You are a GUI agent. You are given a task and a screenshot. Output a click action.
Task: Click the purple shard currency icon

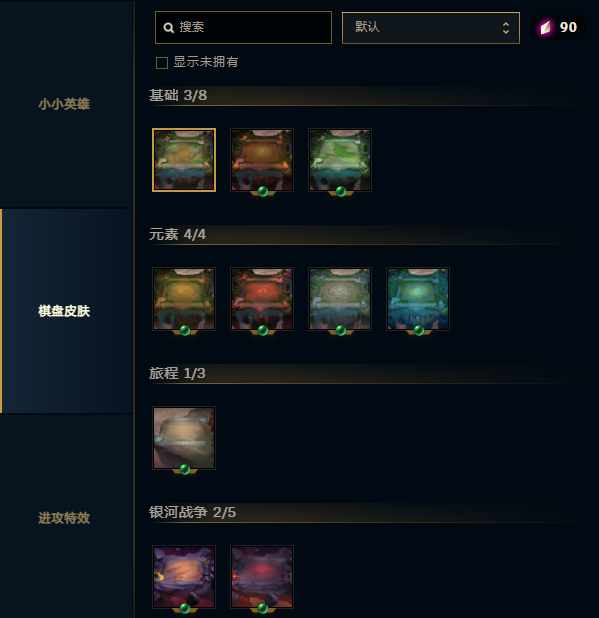click(x=545, y=28)
